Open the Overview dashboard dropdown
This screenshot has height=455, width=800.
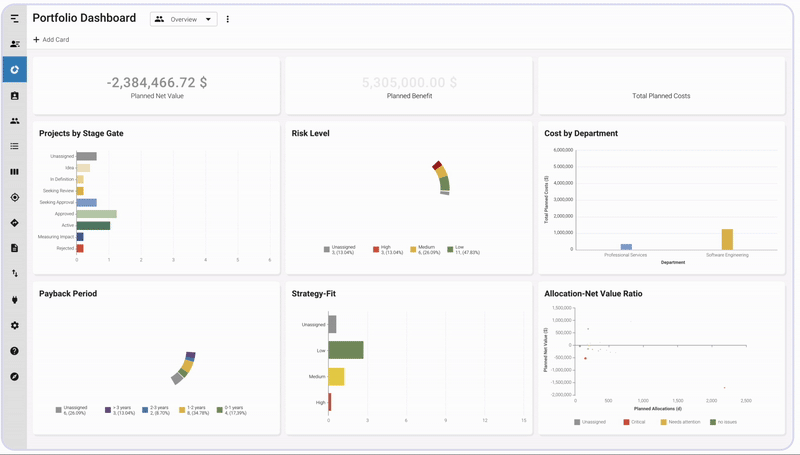coord(183,19)
